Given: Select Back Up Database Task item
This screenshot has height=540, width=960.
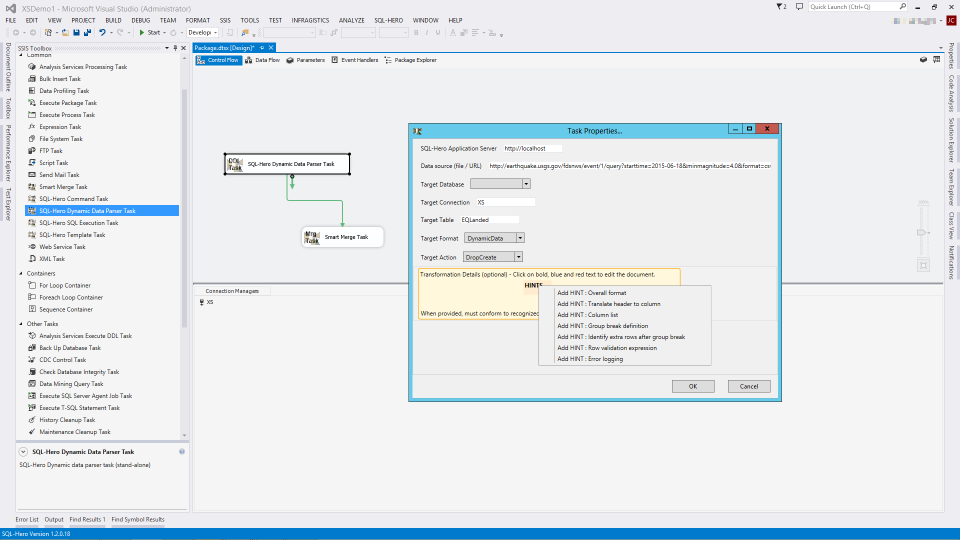Looking at the screenshot, I should coord(70,348).
